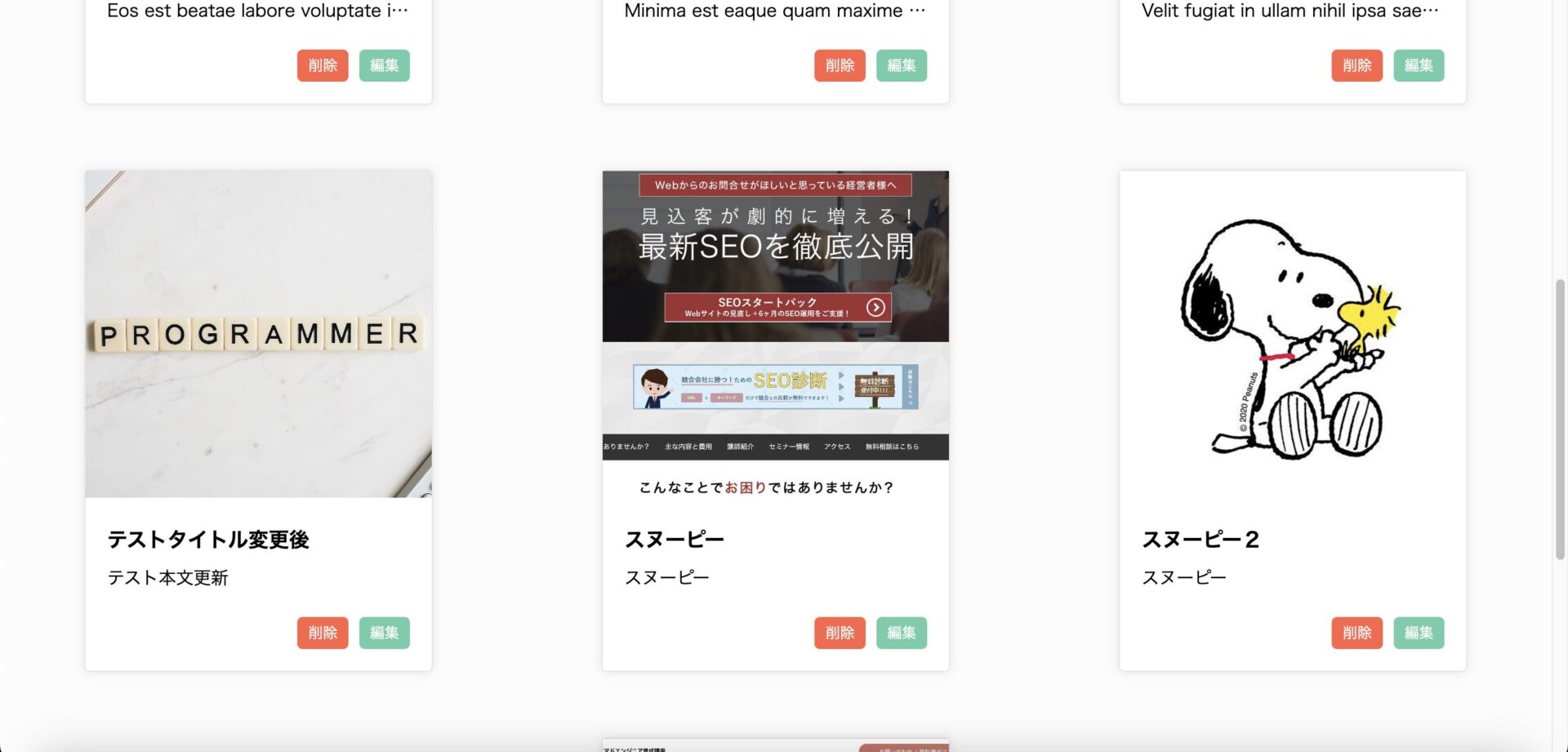Edit the Eos est beatae card
The image size is (1568, 752).
click(385, 65)
